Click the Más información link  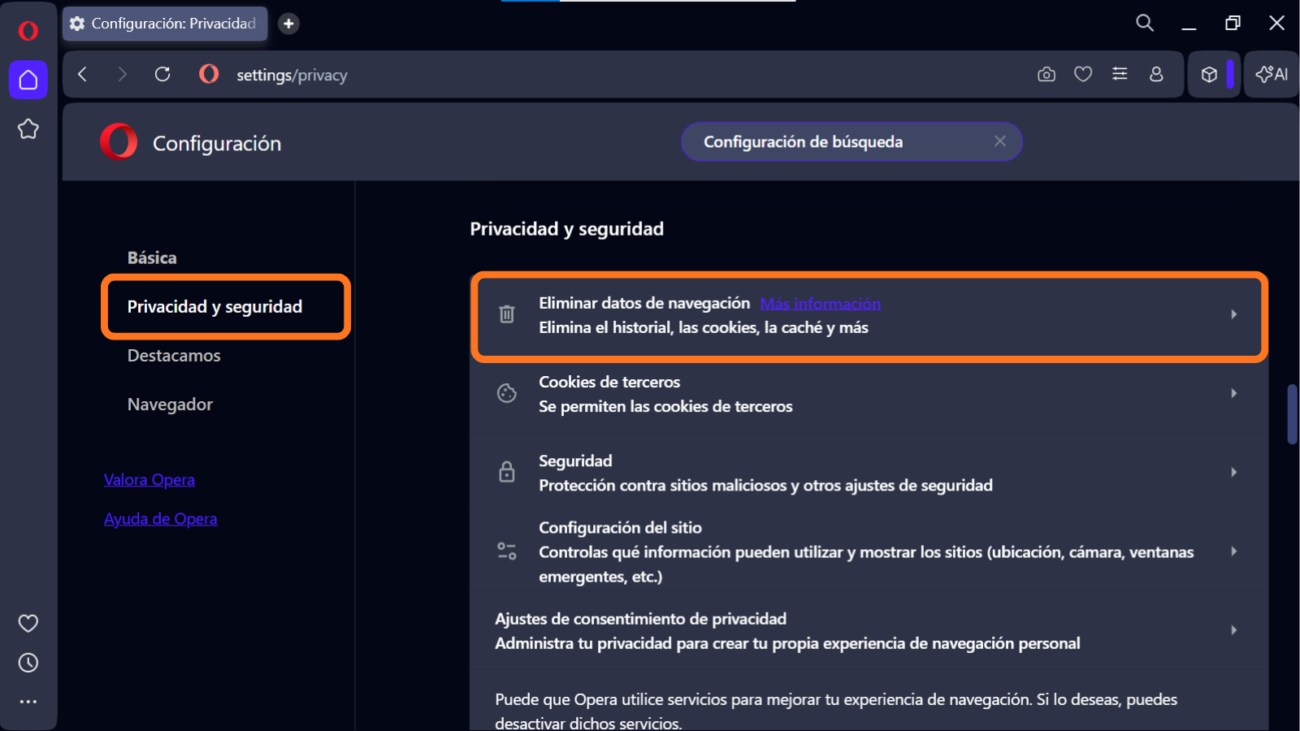[x=820, y=304]
